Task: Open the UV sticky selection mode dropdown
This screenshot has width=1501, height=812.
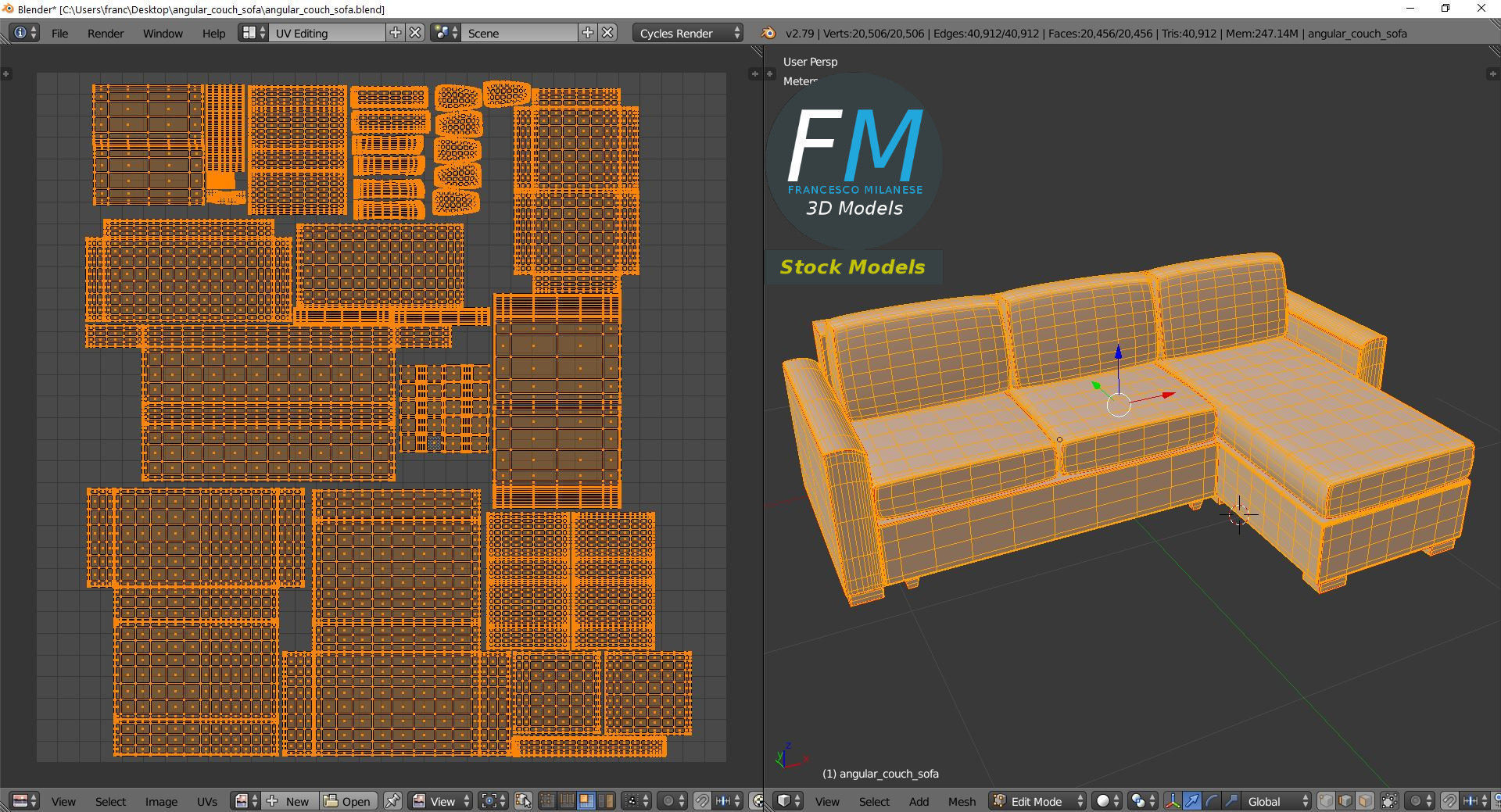Action: click(635, 801)
